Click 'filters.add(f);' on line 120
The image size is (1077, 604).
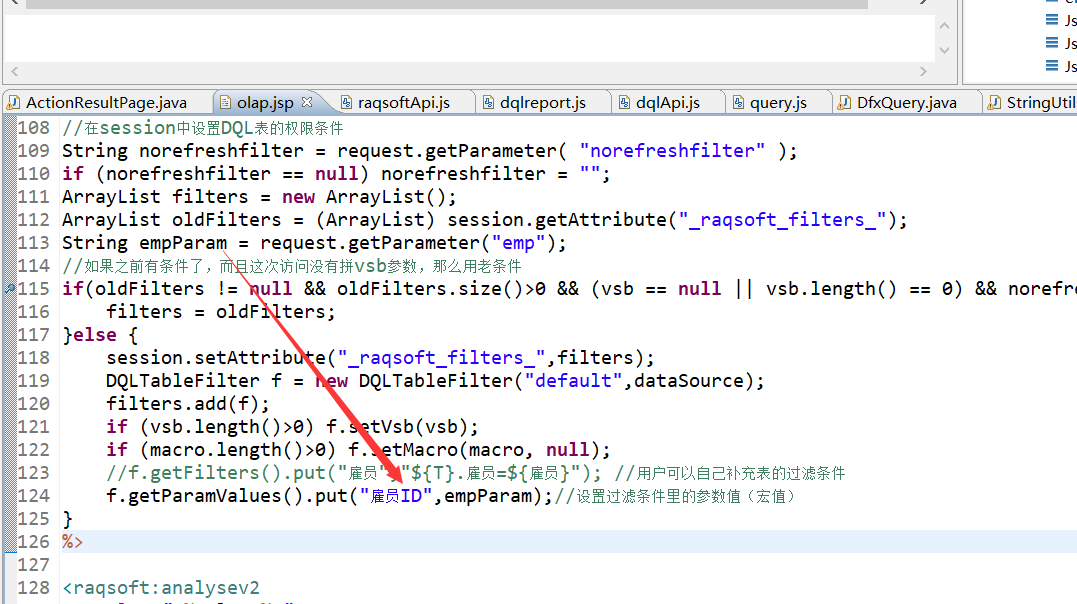tap(188, 404)
